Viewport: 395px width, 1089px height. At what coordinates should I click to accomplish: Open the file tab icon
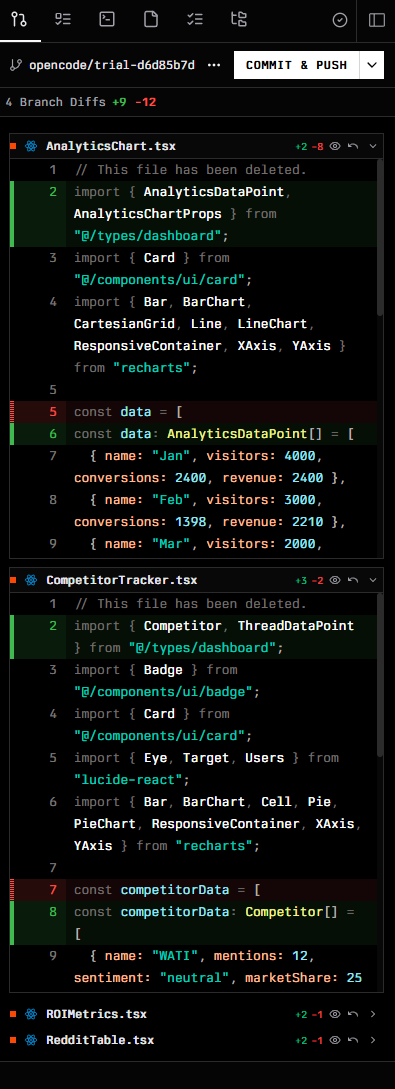[x=151, y=19]
